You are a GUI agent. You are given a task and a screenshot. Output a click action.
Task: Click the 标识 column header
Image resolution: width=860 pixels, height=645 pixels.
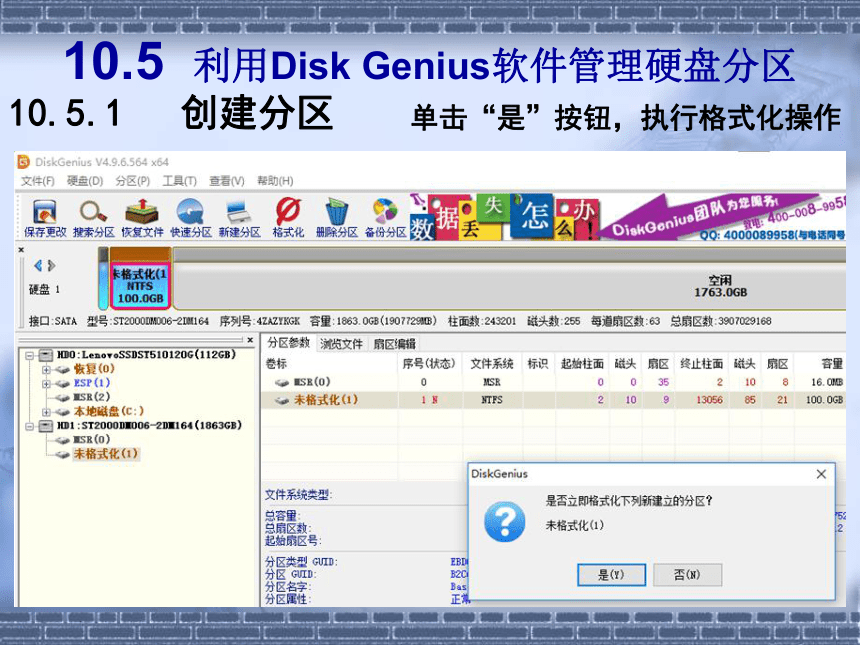click(x=538, y=364)
